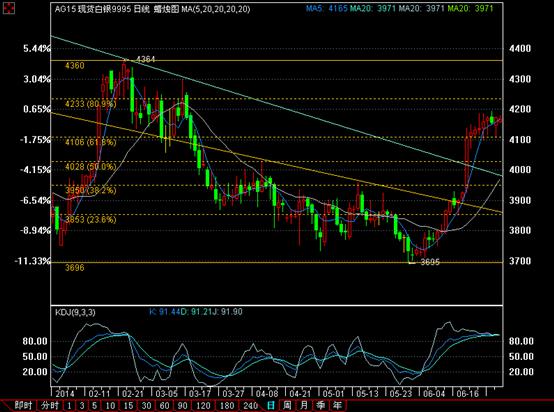Switch to the 年 yearly chart tab
Image resolution: width=554 pixels, height=412 pixels.
point(337,405)
